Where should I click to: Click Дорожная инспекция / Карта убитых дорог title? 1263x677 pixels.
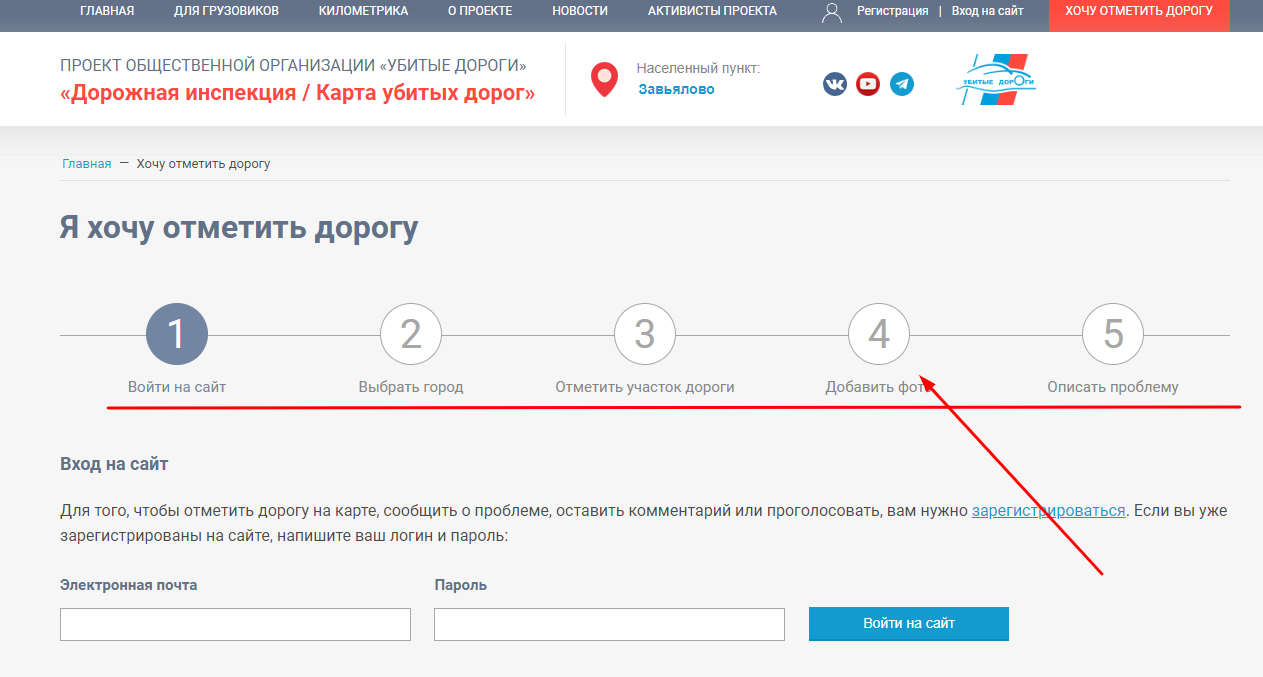298,94
